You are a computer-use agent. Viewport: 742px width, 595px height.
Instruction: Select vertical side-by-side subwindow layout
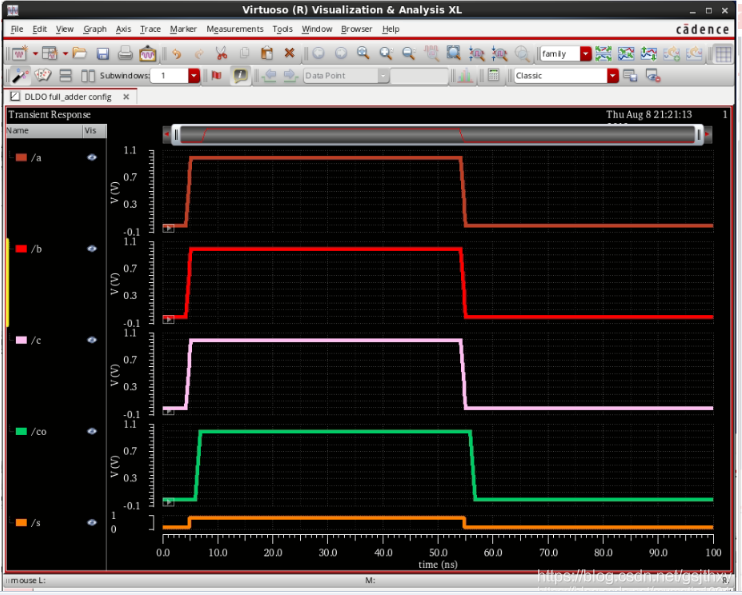(x=88, y=76)
